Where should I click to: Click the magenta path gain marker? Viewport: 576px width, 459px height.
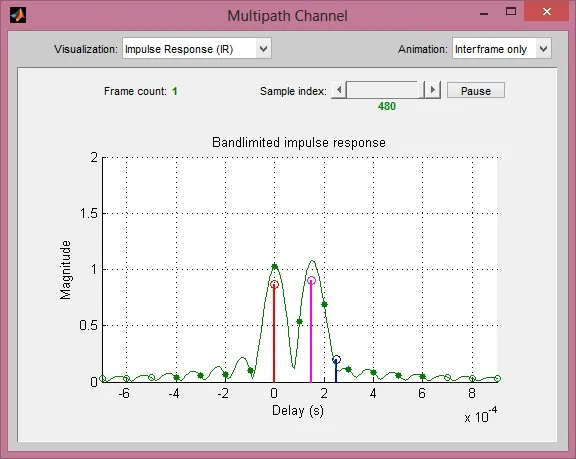point(311,281)
